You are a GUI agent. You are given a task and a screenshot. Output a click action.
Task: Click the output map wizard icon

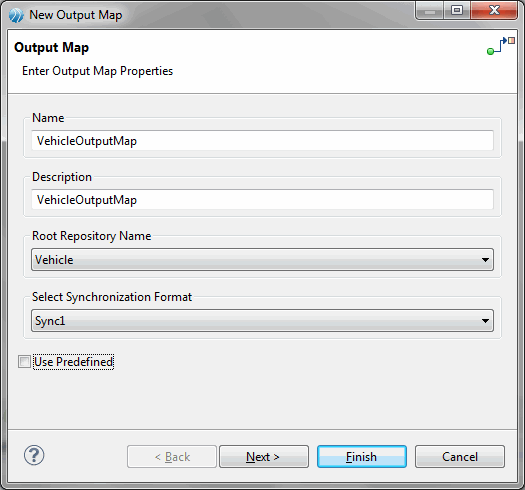[x=501, y=46]
